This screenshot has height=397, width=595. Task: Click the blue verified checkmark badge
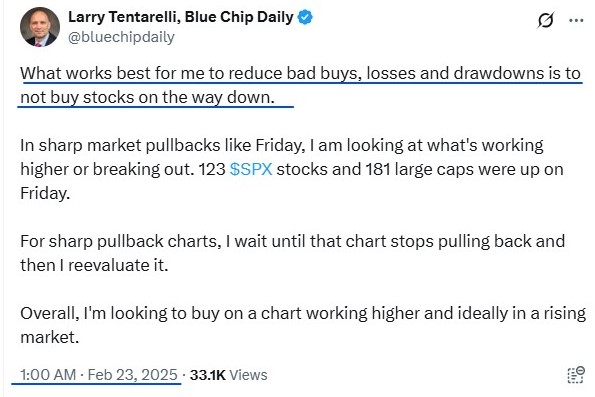tap(305, 17)
